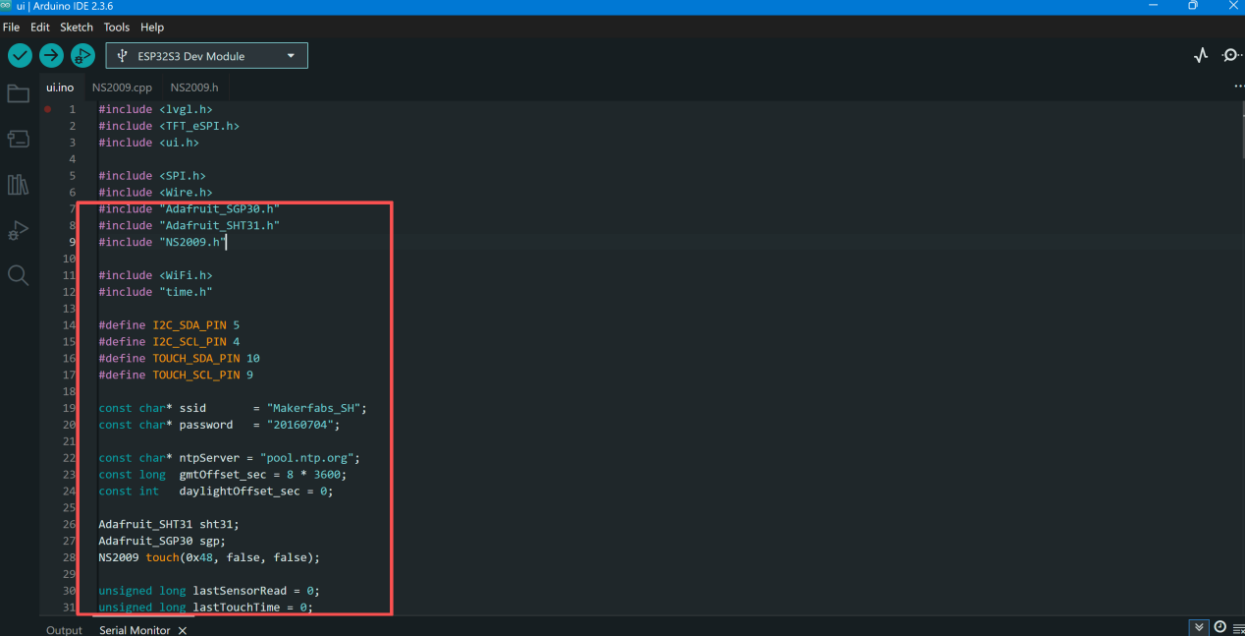Click the "Adafruit_SHT31 sht31;" line

(x=169, y=524)
